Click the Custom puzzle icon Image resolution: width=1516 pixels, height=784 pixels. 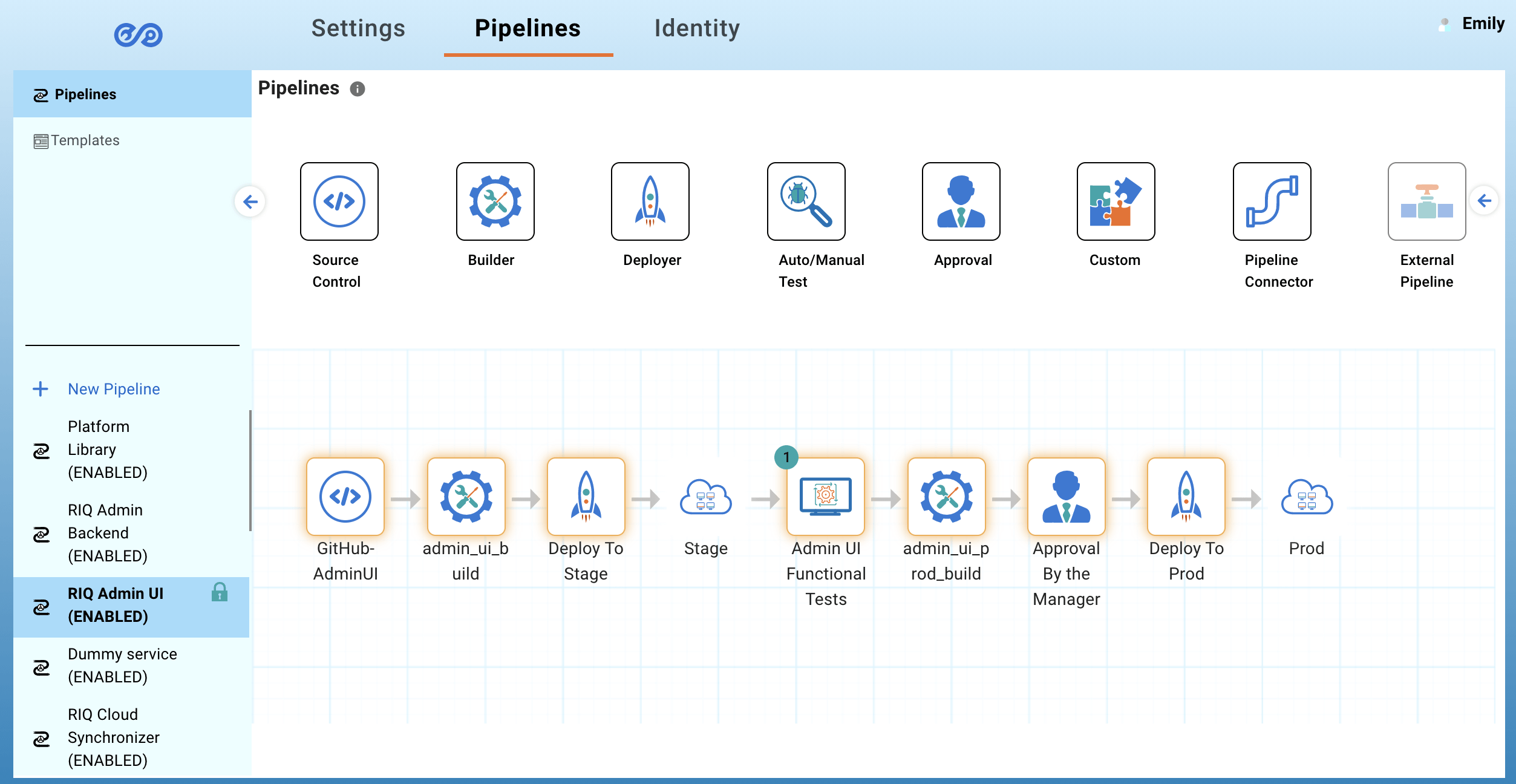pos(1116,201)
